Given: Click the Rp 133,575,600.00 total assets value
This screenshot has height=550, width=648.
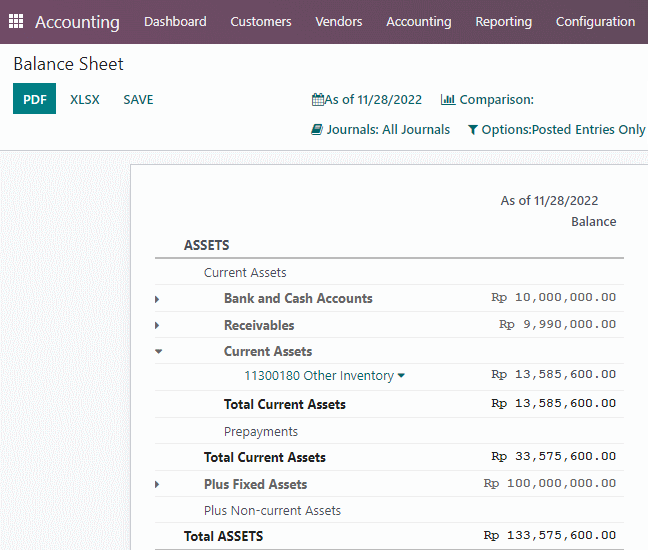Looking at the screenshot, I should pyautogui.click(x=550, y=535).
